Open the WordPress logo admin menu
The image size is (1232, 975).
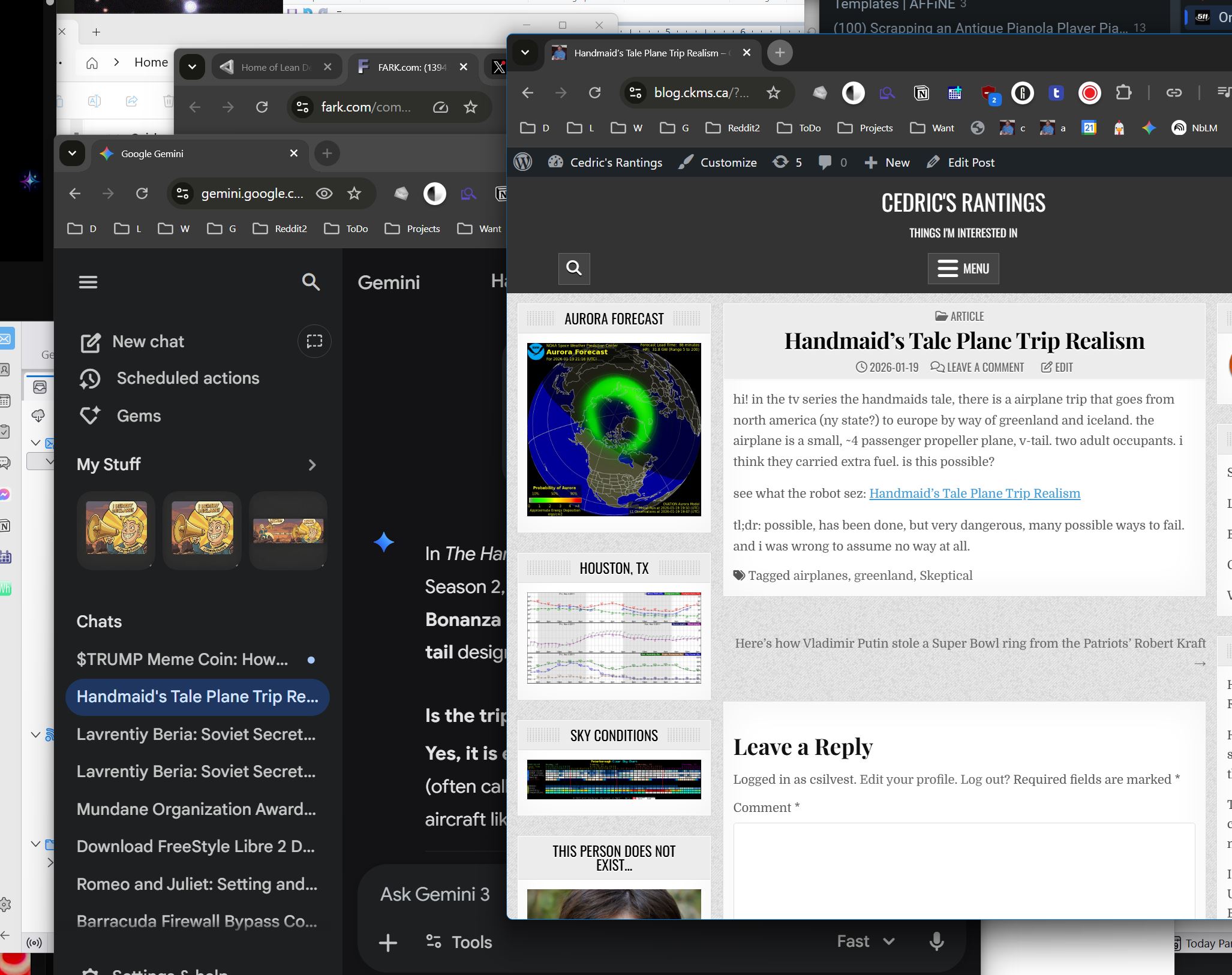tap(523, 162)
